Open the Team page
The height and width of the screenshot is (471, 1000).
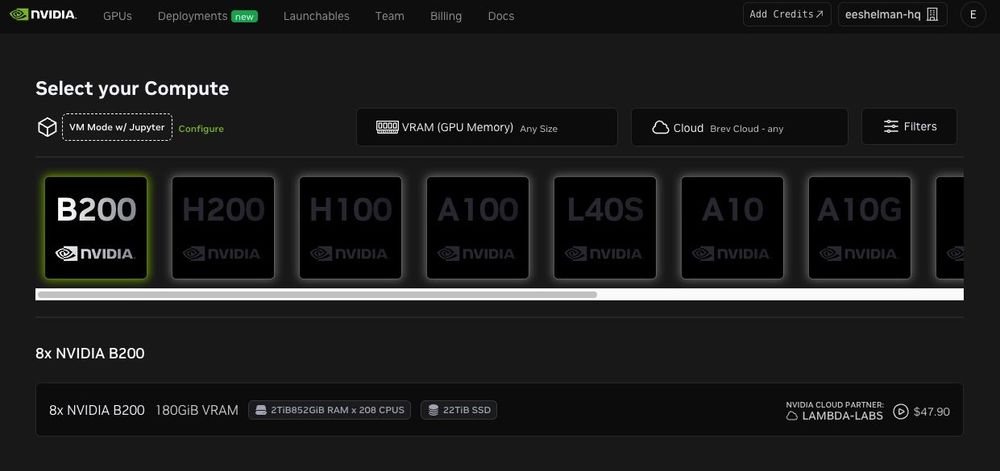point(390,16)
